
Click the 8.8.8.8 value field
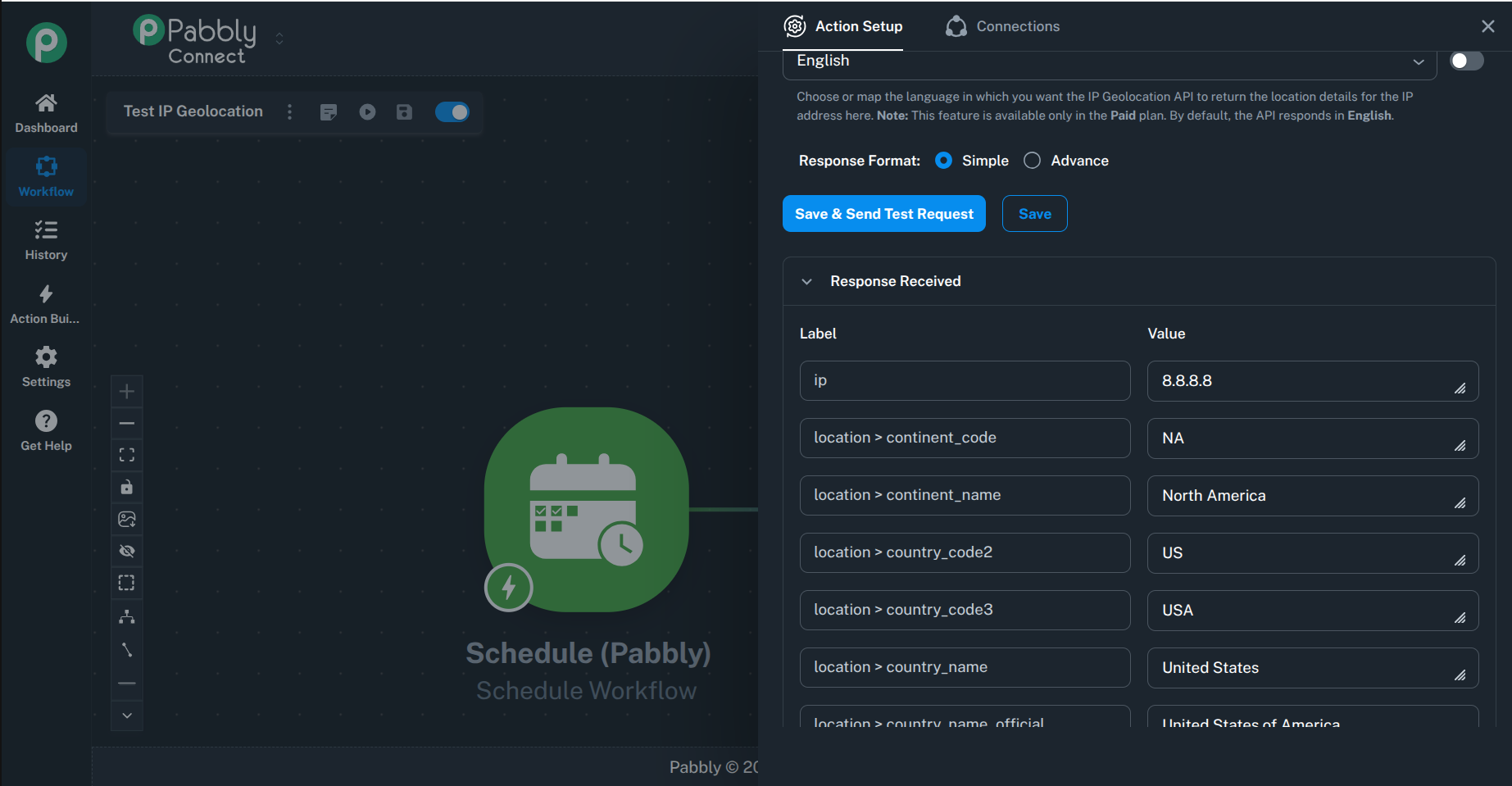point(1313,381)
